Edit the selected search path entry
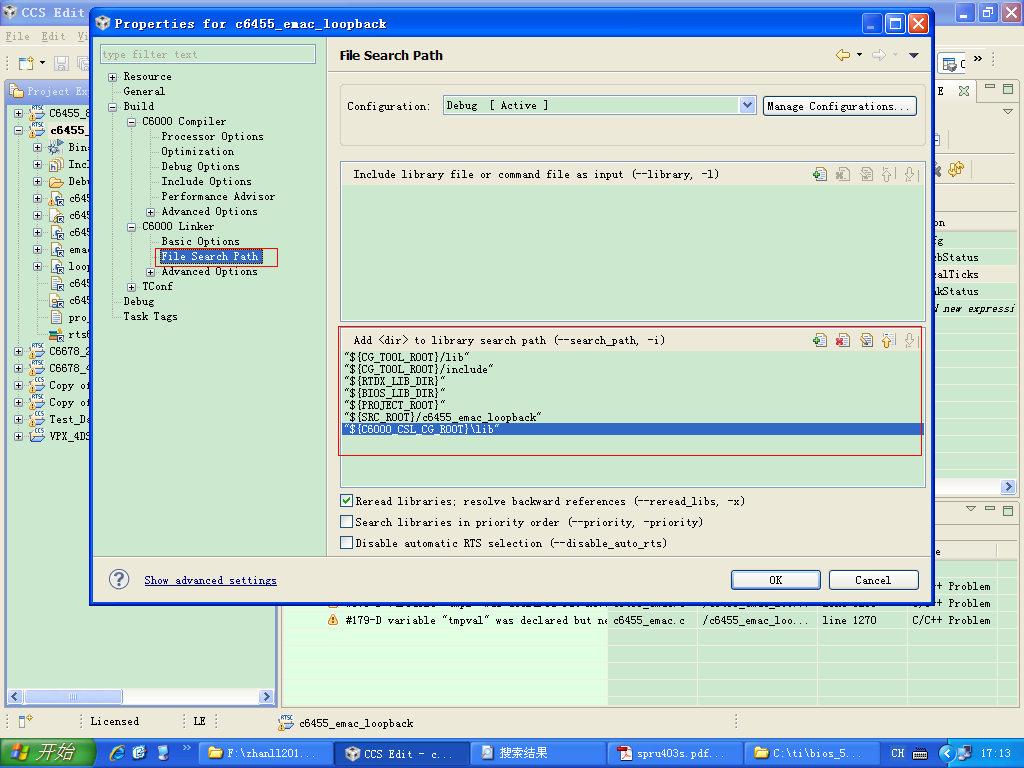 click(867, 340)
